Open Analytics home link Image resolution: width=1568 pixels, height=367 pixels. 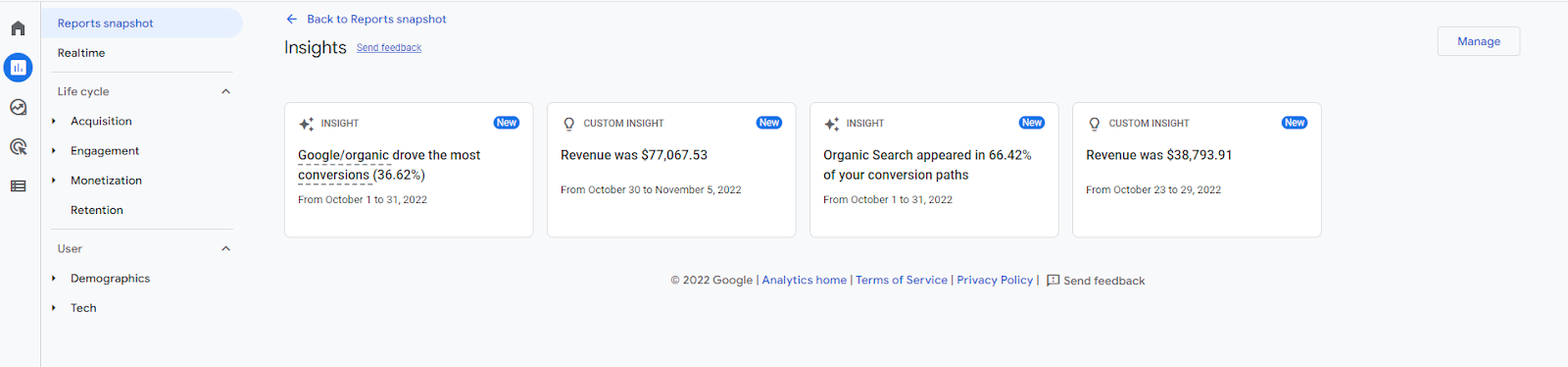point(805,281)
